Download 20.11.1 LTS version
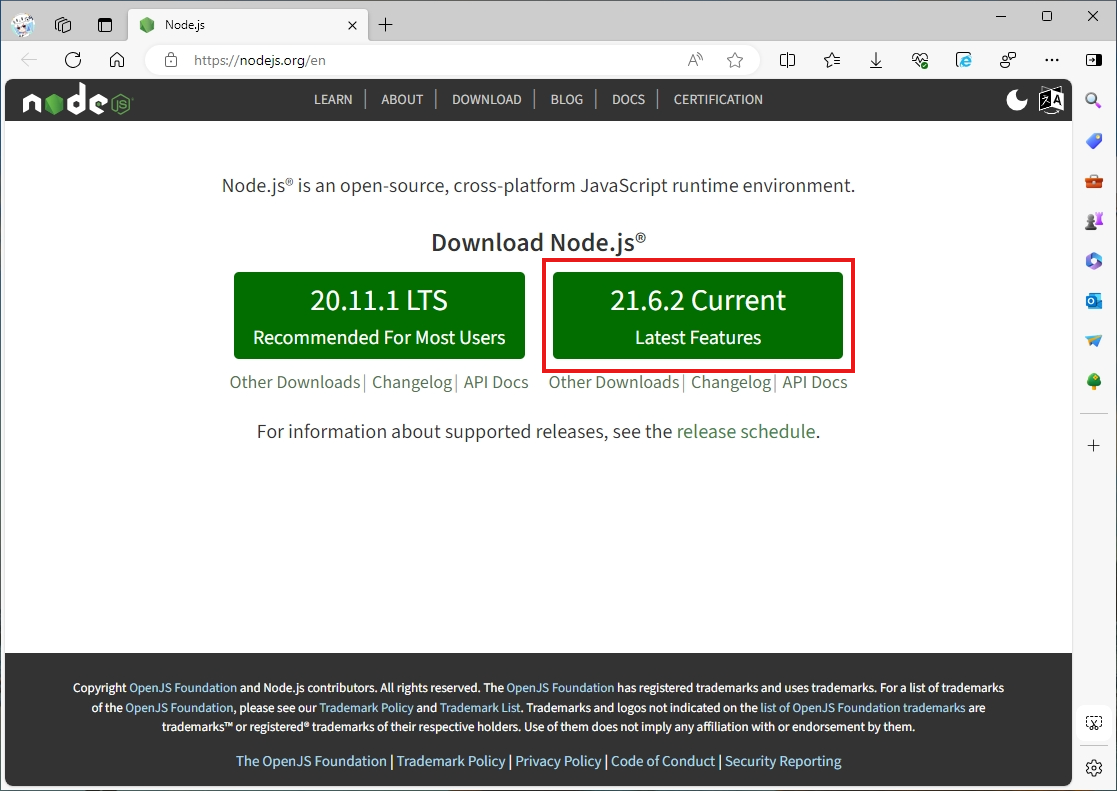Viewport: 1117px width, 791px height. coord(379,316)
